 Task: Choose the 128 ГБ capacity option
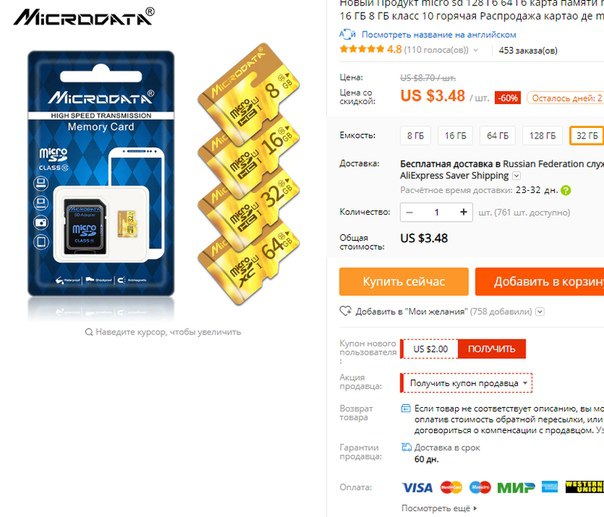[x=542, y=136]
